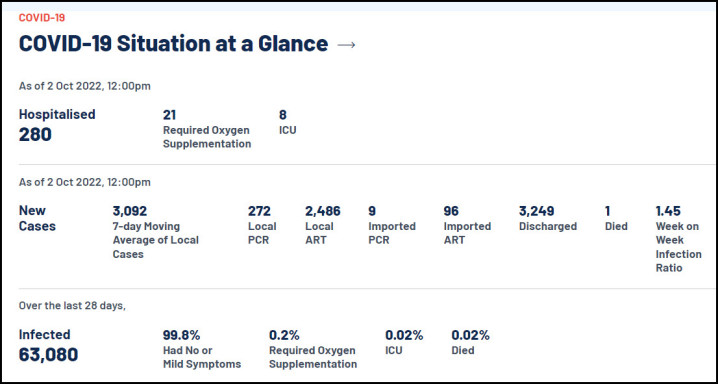The width and height of the screenshot is (718, 384).
Task: Select the Hospitalised 280 figure
Action: pos(57,125)
